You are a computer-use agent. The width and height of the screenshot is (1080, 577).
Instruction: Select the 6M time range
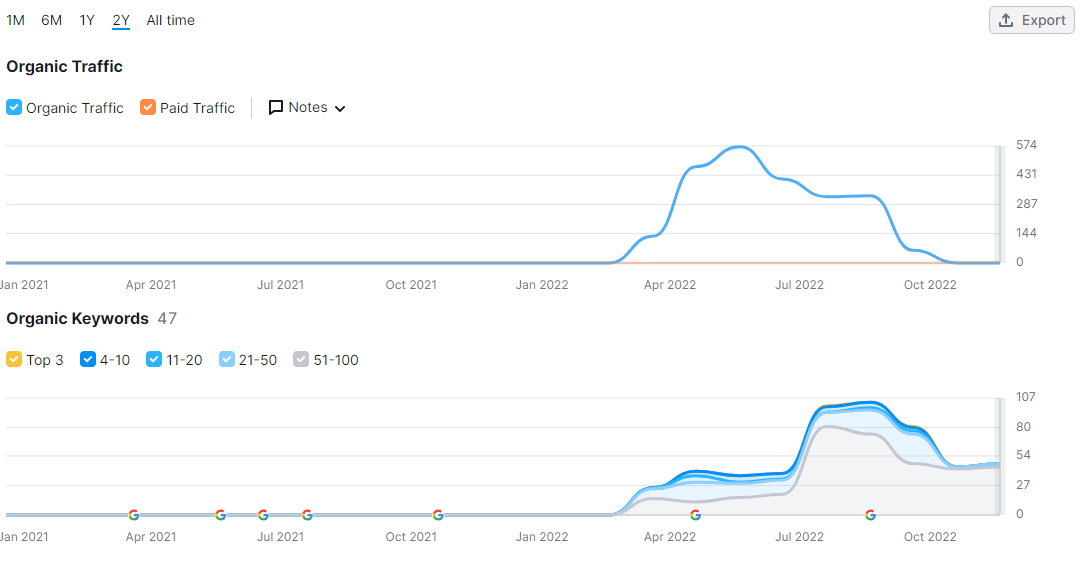point(52,21)
